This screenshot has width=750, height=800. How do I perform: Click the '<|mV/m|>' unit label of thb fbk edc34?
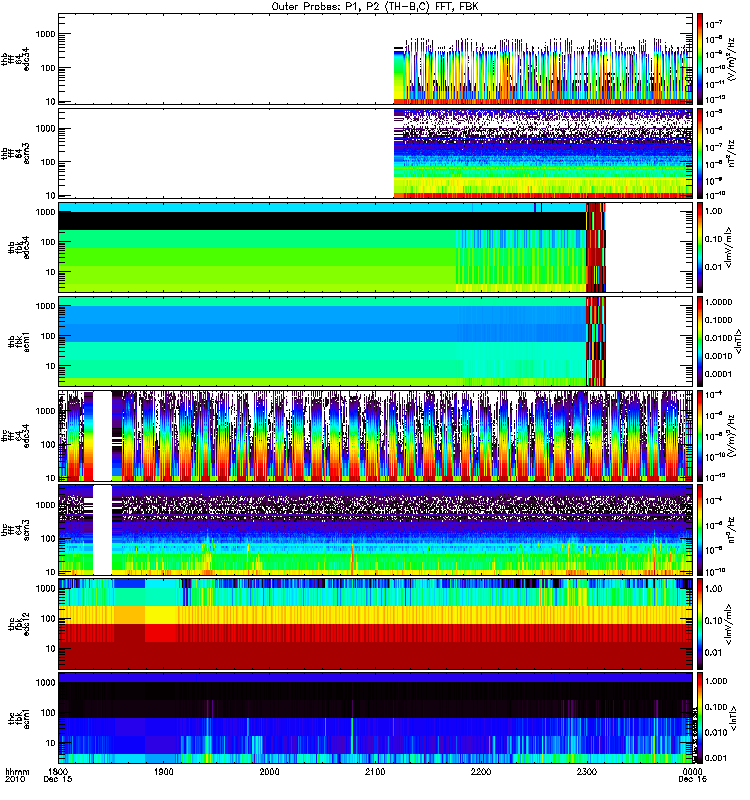click(729, 247)
